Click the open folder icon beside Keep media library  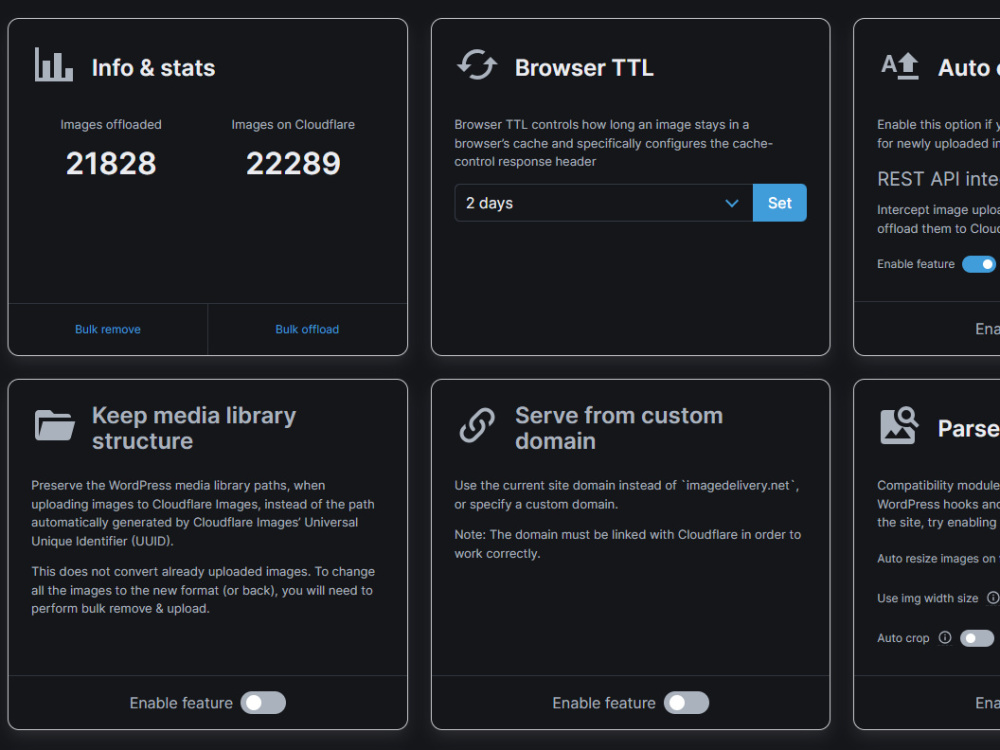54,426
